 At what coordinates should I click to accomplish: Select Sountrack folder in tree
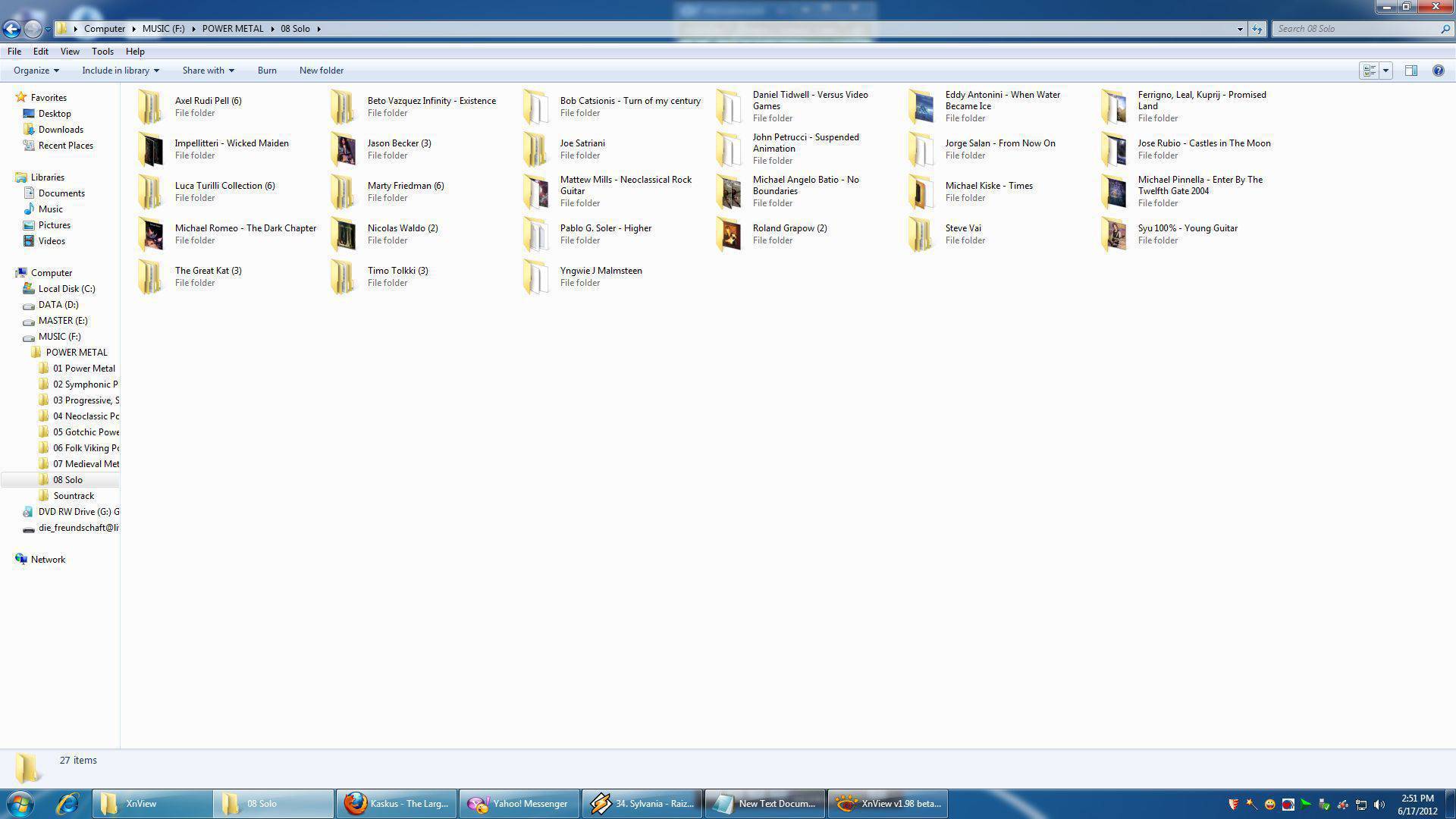74,496
